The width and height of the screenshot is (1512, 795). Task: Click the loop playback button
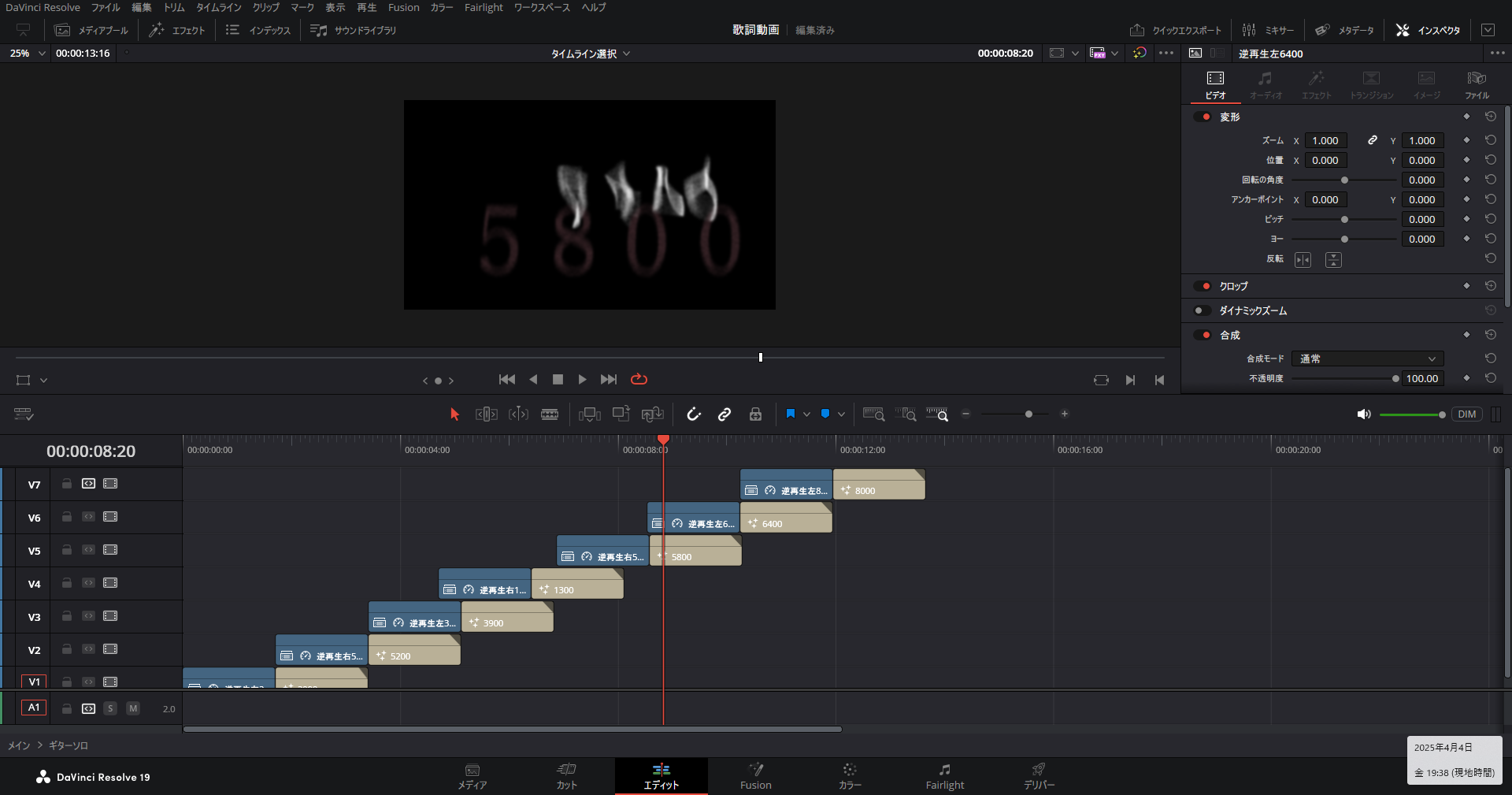639,380
